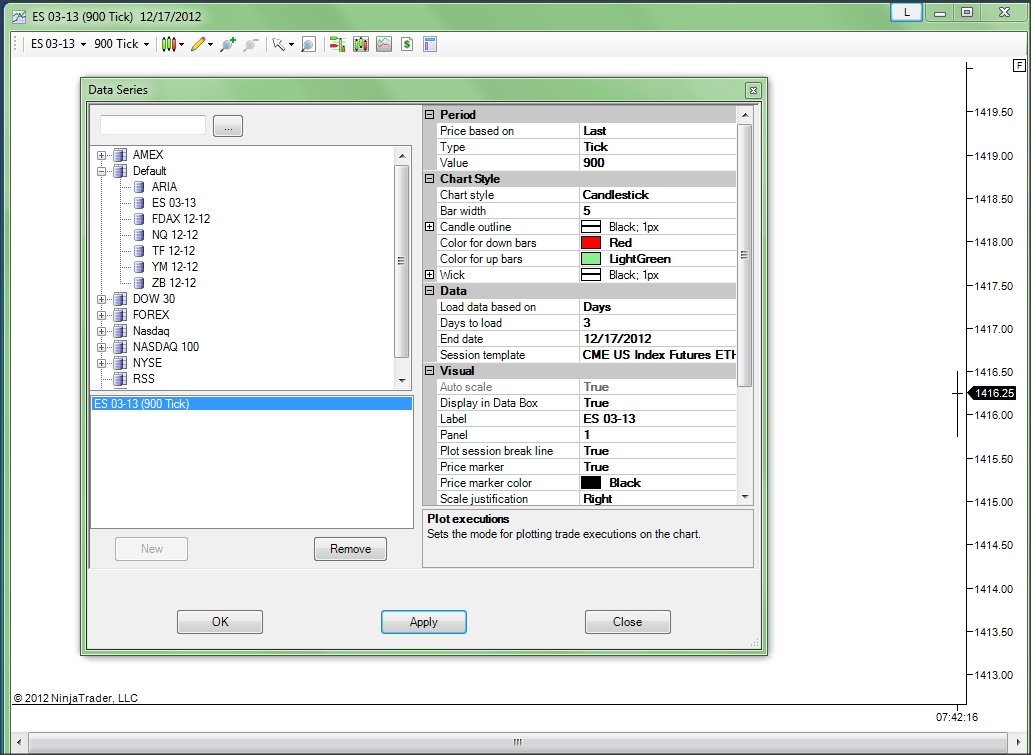Click the 1416.25 price marker
This screenshot has width=1031, height=755.
994,393
